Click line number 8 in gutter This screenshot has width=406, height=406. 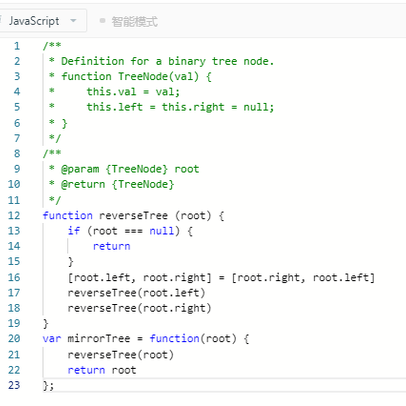17,153
